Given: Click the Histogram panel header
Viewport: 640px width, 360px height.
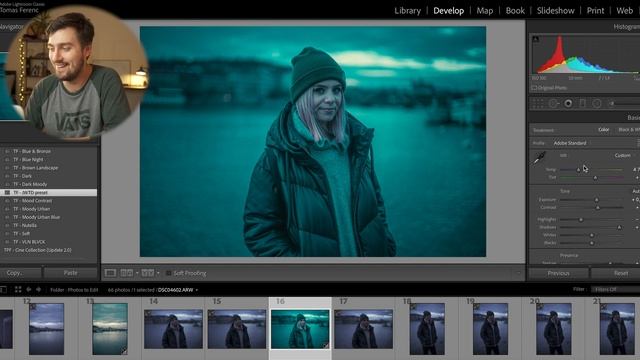Looking at the screenshot, I should pyautogui.click(x=584, y=27).
